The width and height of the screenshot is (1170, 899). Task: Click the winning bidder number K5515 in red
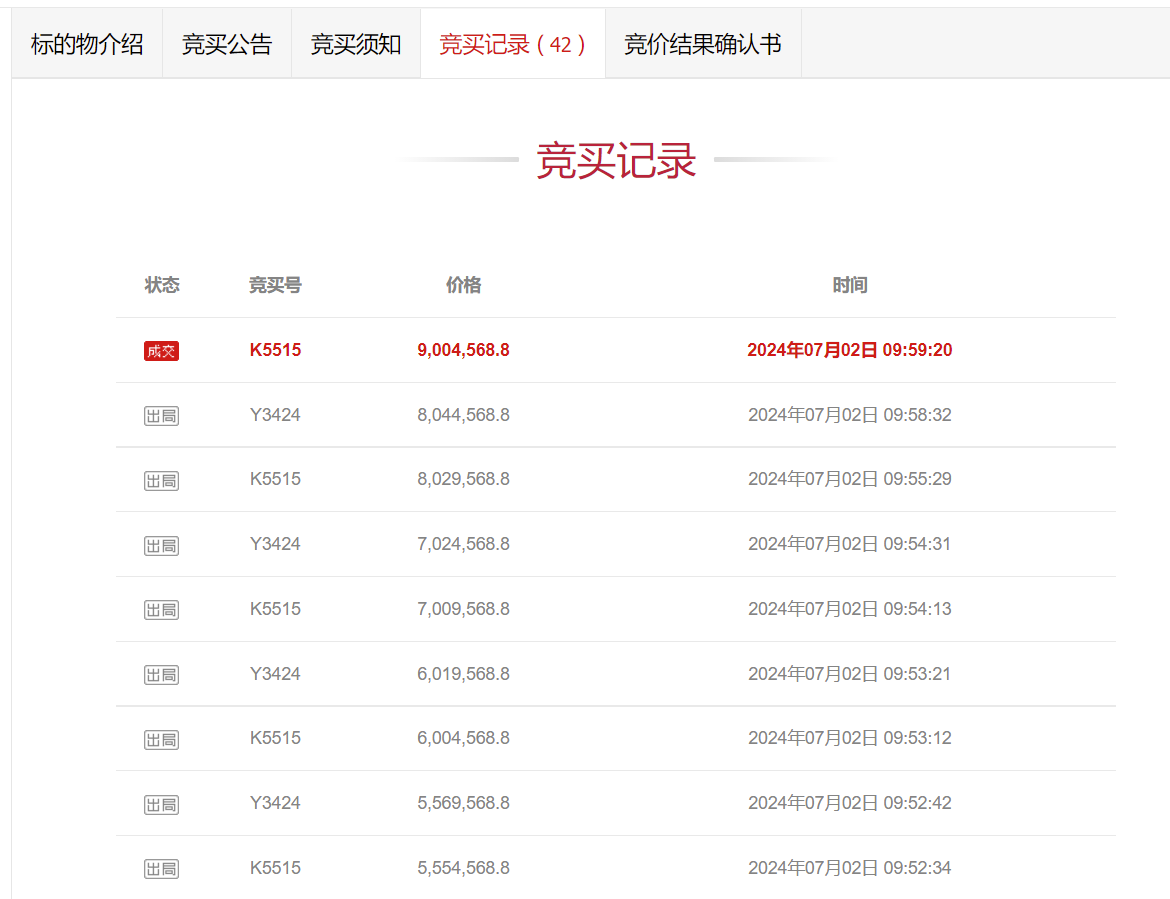tap(275, 350)
